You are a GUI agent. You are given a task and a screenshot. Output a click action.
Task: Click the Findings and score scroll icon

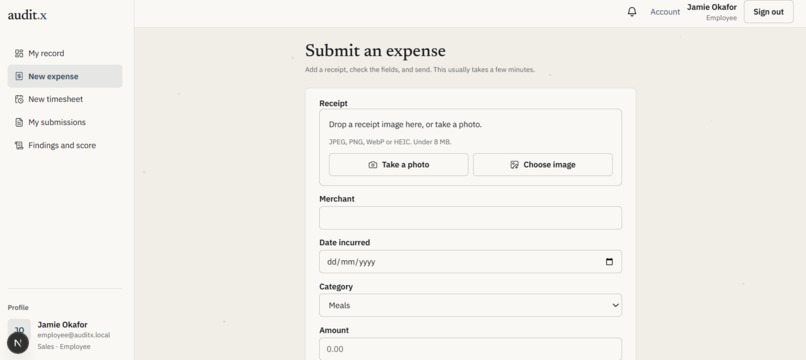(x=19, y=146)
